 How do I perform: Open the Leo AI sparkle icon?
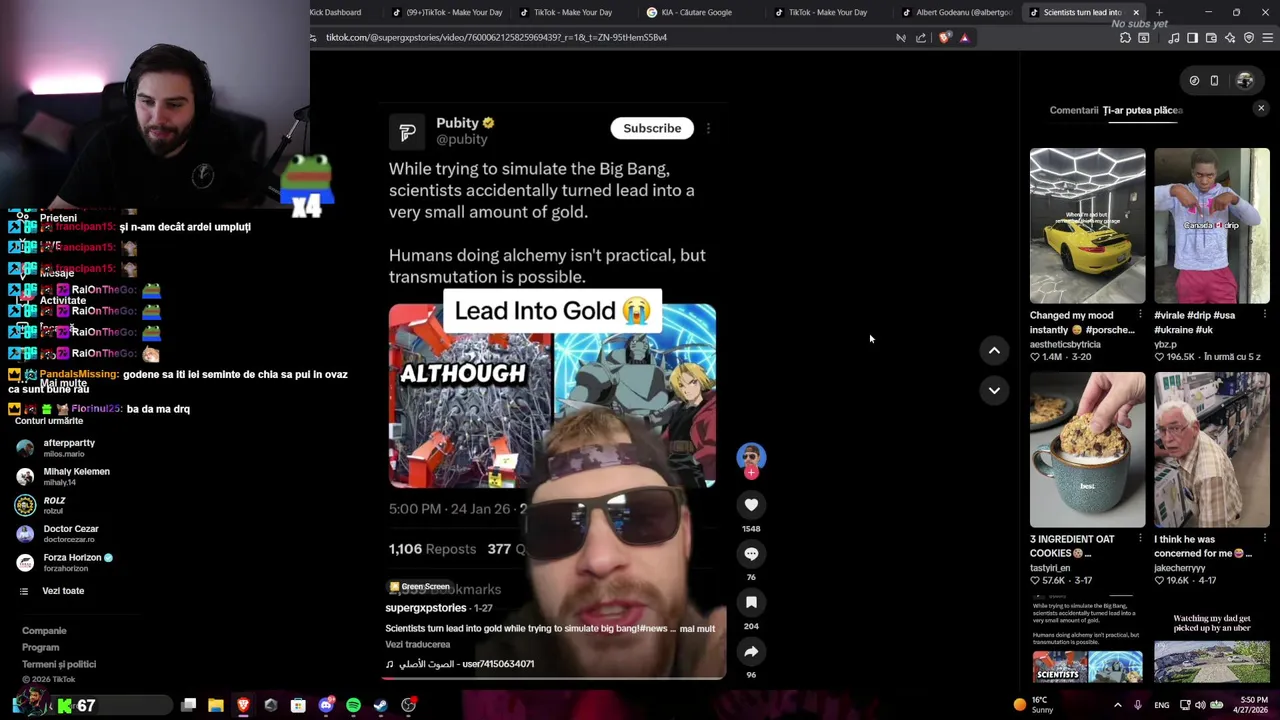pos(1230,38)
